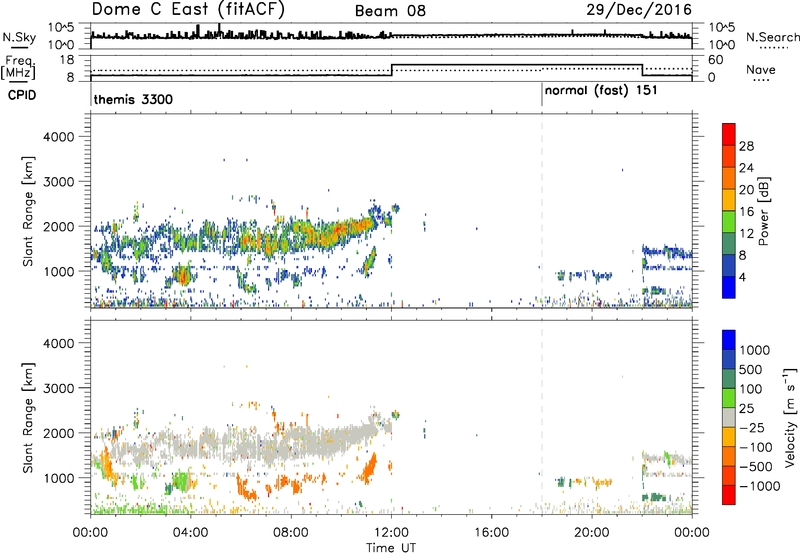Image resolution: width=800 pixels, height=554 pixels.
Task: Click the "12:00" time tick label
Action: pos(391,533)
